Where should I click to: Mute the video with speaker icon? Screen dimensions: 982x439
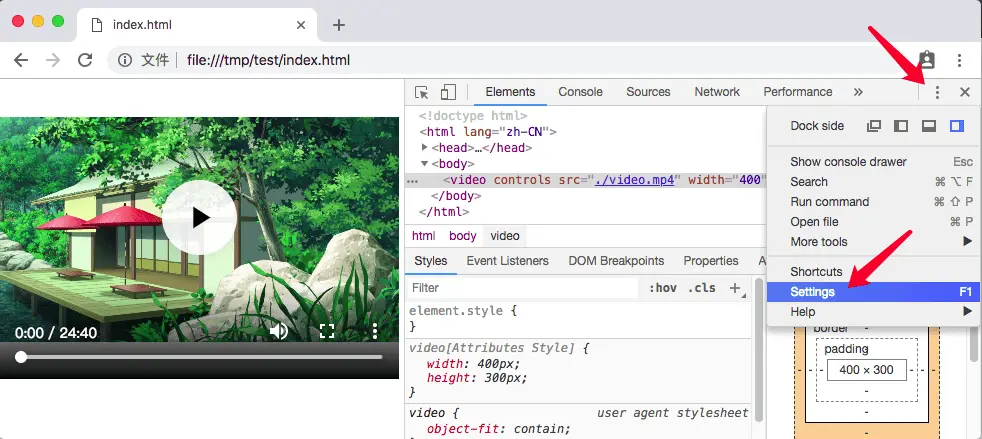279,331
